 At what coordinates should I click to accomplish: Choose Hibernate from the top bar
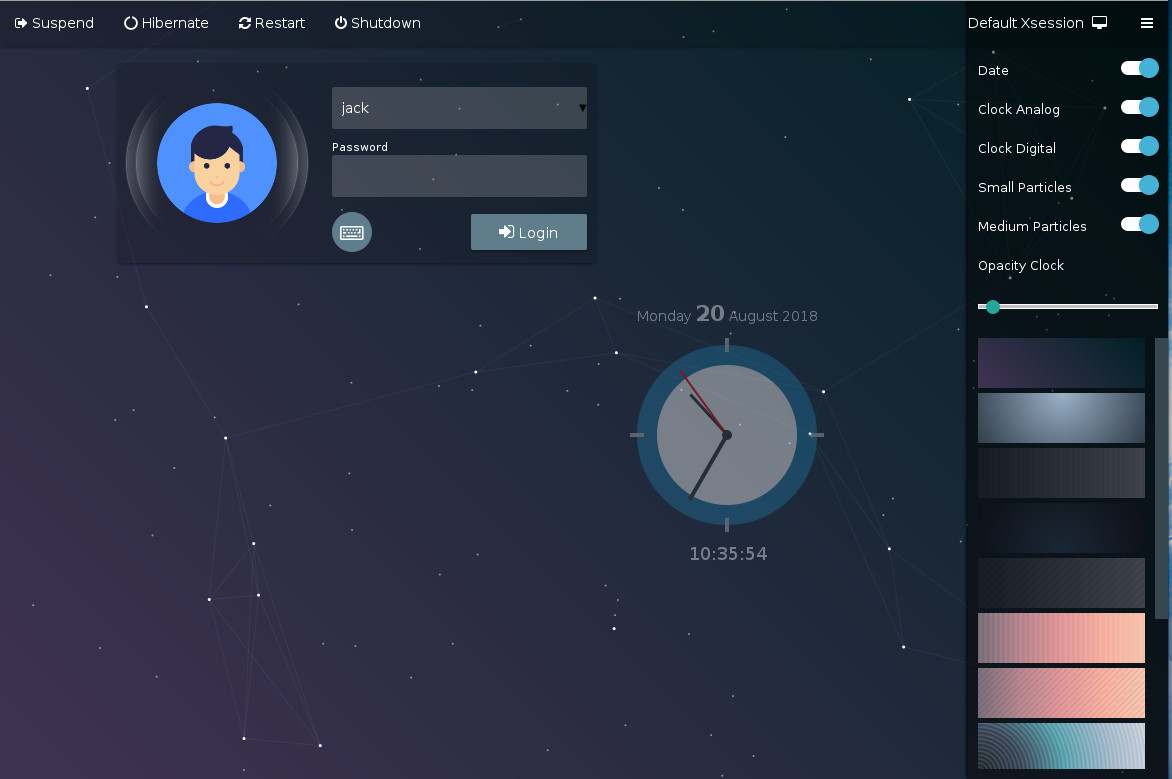[x=166, y=23]
